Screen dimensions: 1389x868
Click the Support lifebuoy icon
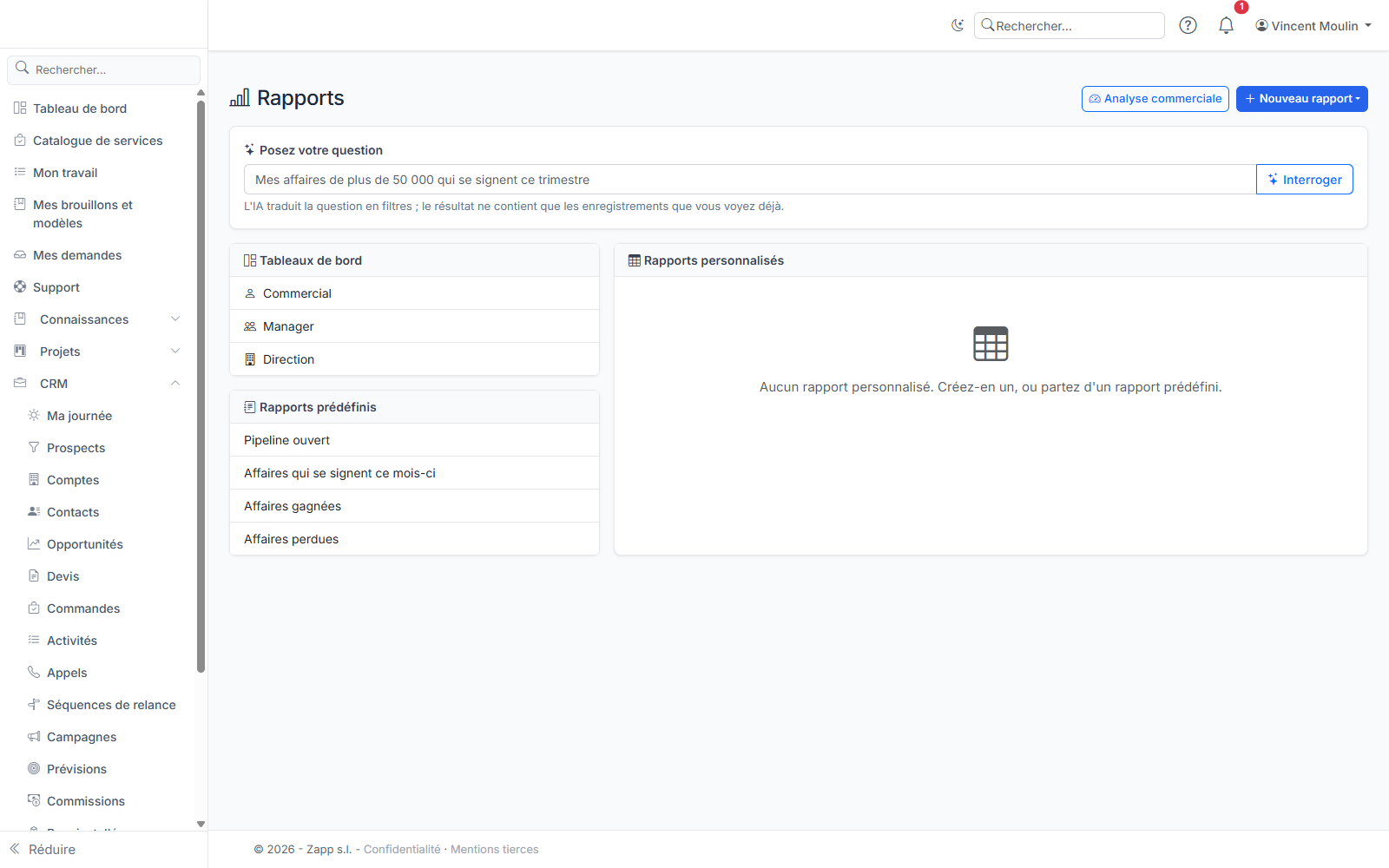click(x=20, y=286)
